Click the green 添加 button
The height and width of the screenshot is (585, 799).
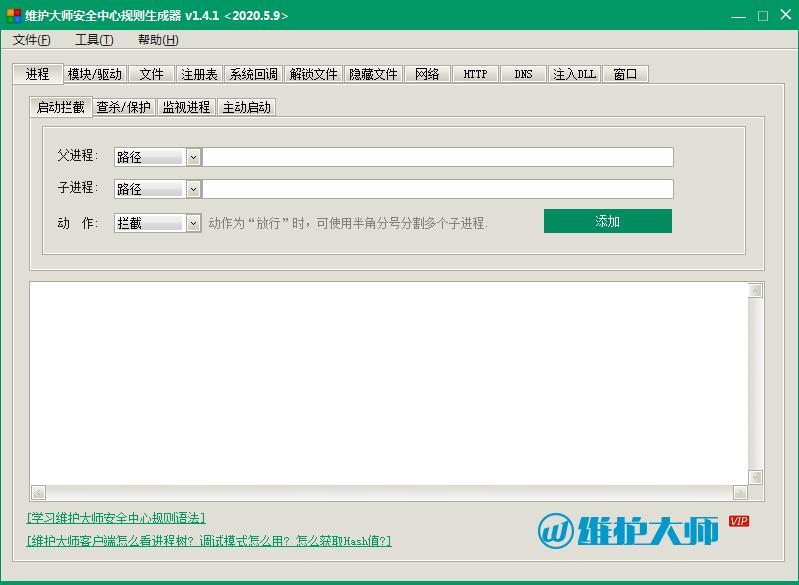(x=607, y=221)
